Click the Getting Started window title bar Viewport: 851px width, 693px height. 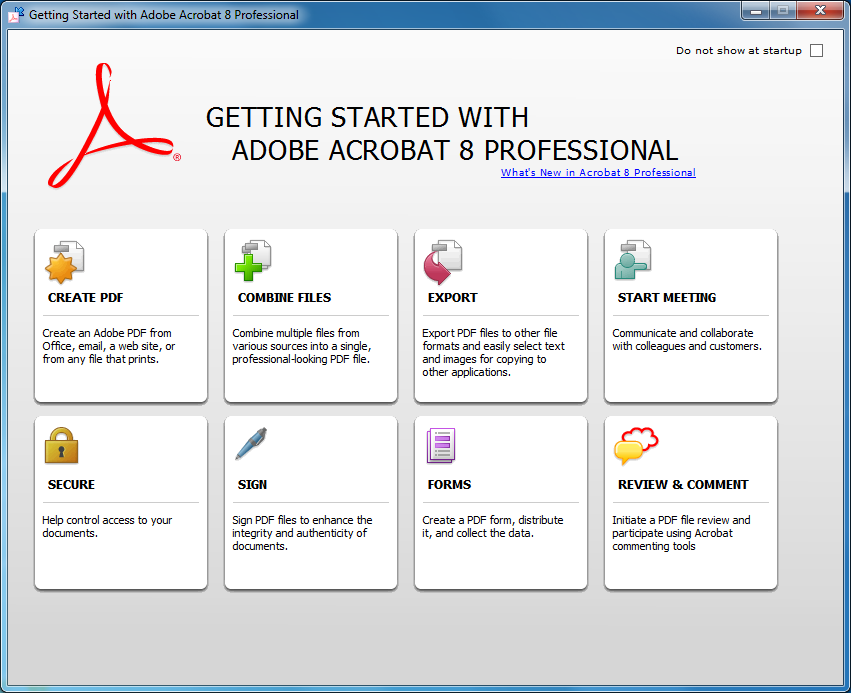click(400, 14)
